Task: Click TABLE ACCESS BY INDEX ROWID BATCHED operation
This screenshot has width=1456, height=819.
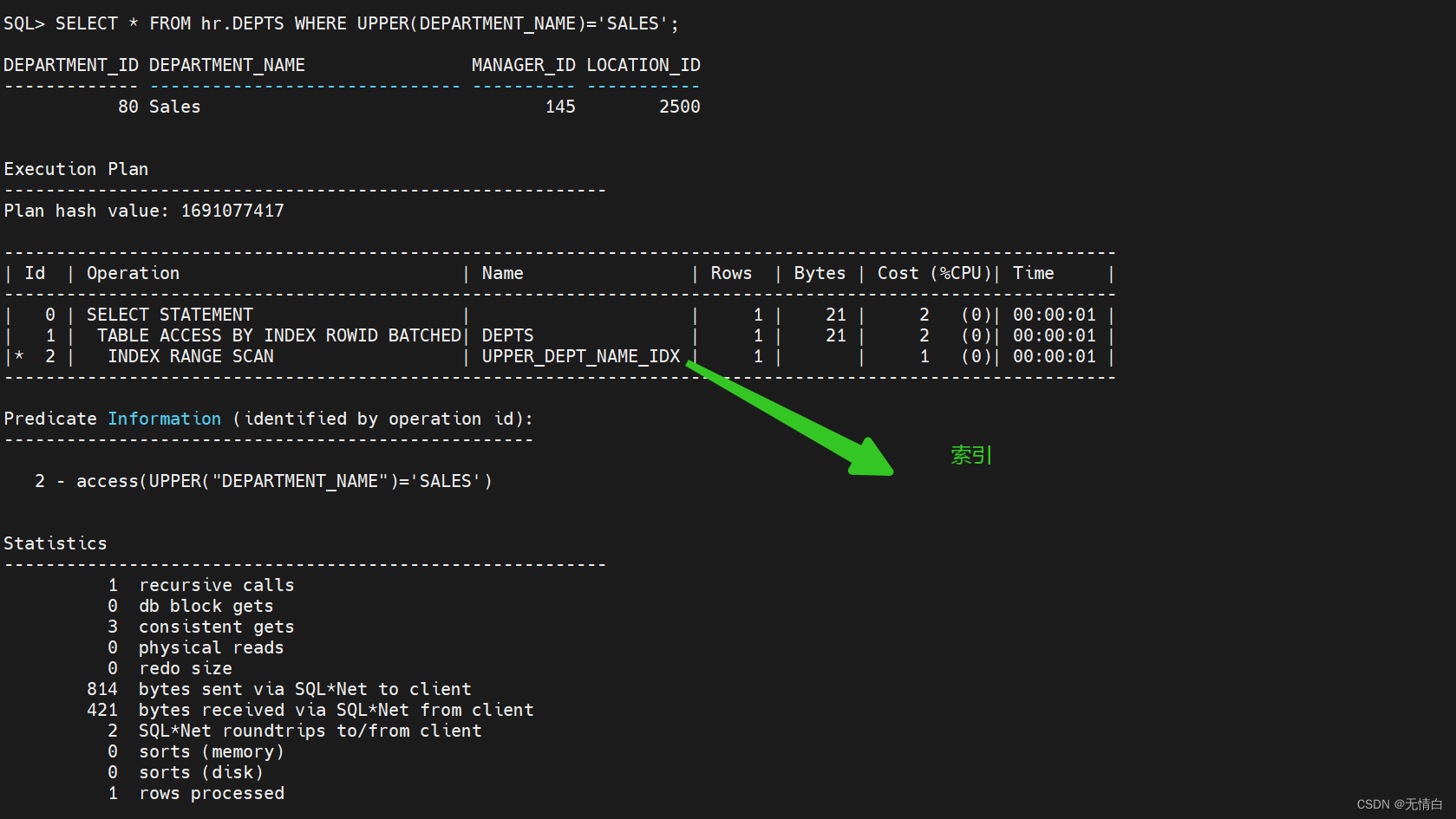Action: pyautogui.click(x=279, y=335)
